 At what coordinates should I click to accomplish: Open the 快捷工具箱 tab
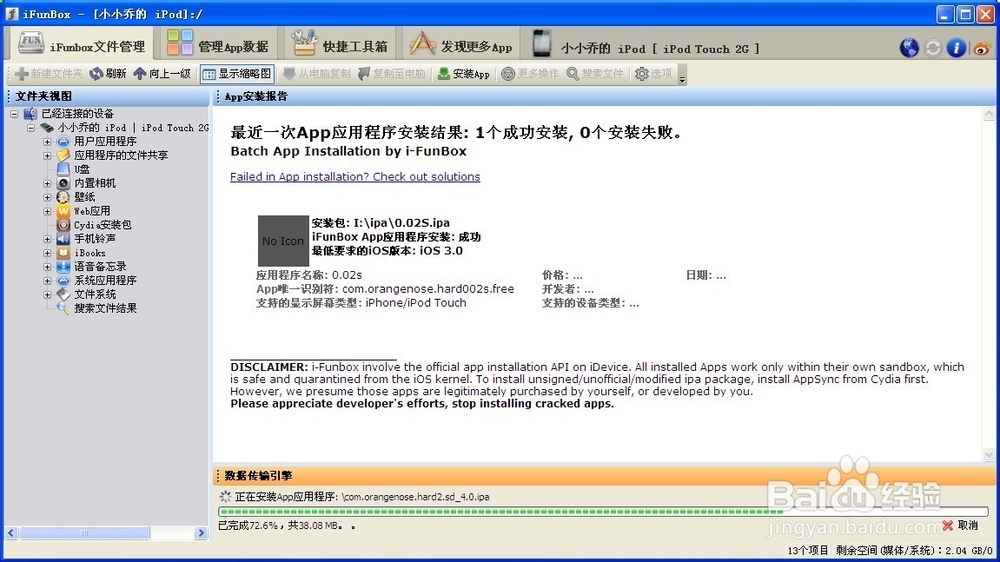[339, 45]
